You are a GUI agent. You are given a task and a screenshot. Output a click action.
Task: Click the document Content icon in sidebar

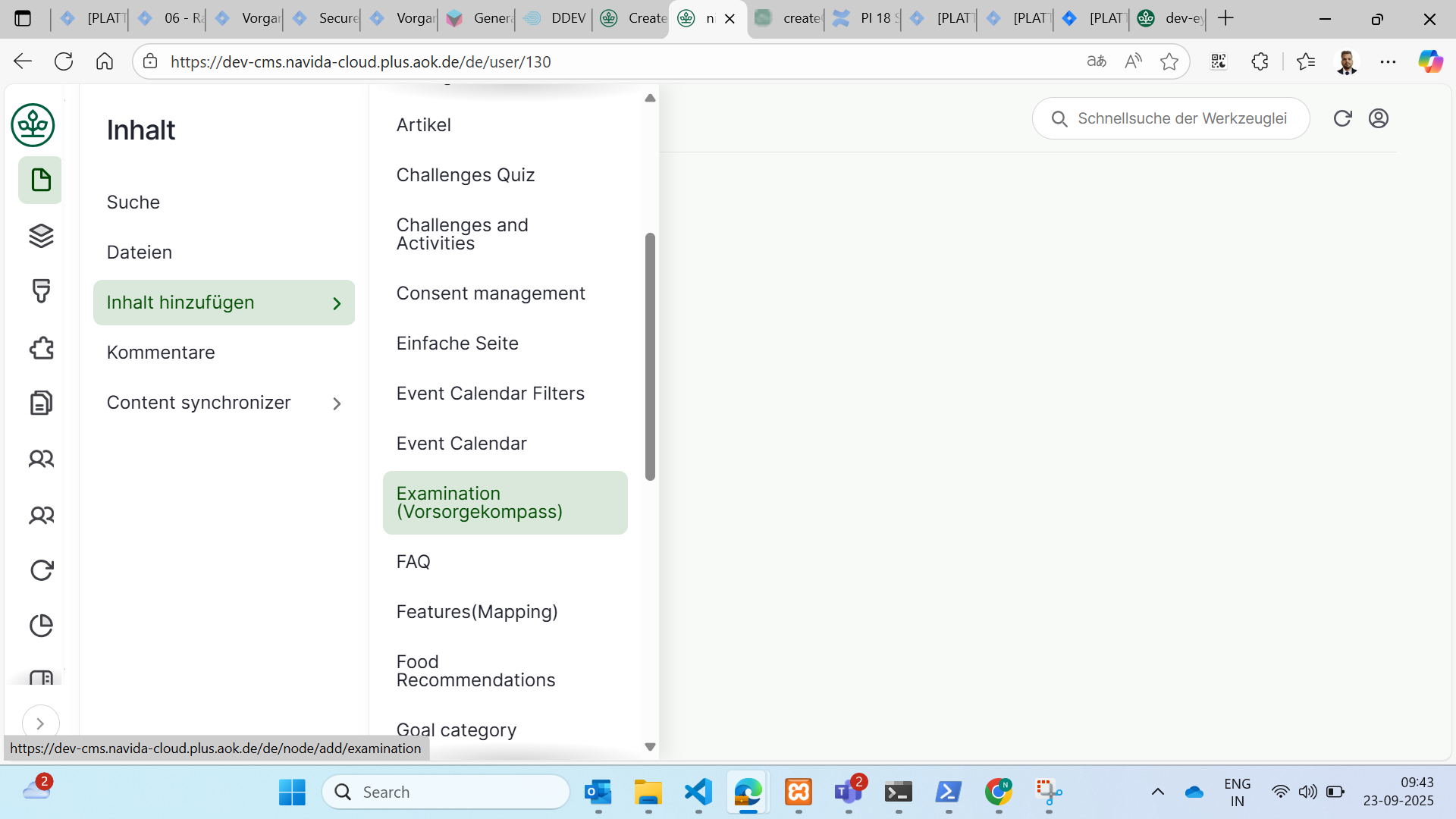[41, 180]
